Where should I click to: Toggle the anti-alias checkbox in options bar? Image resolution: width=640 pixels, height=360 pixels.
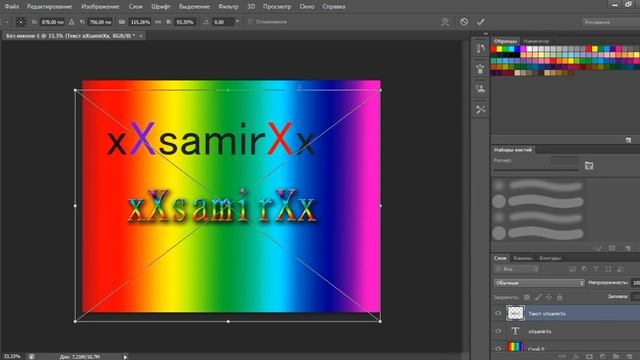click(250, 22)
